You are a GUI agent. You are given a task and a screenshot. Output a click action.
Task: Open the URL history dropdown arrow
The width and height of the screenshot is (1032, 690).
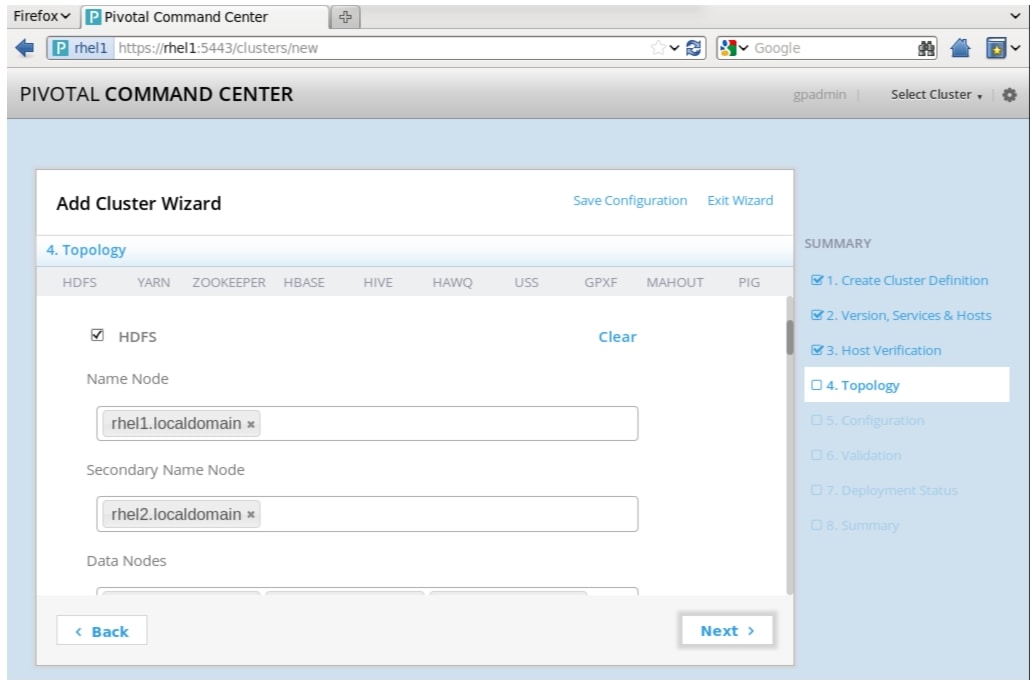[x=675, y=48]
